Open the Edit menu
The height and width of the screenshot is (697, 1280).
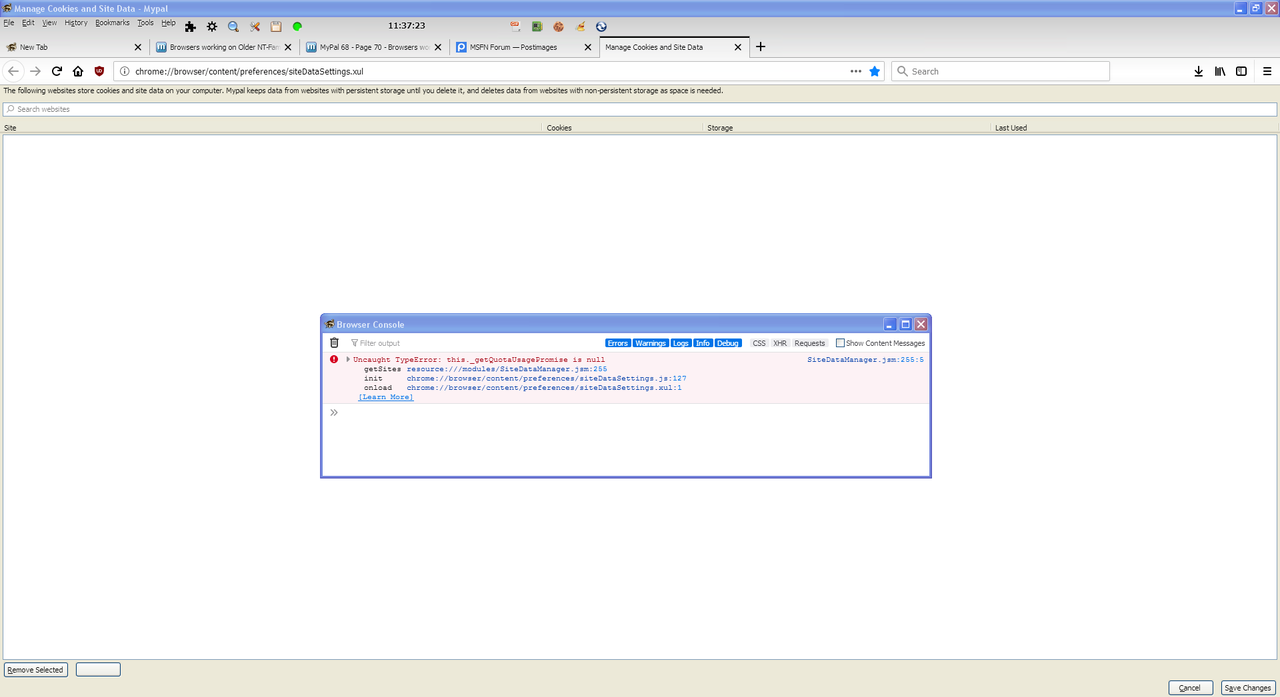click(28, 22)
